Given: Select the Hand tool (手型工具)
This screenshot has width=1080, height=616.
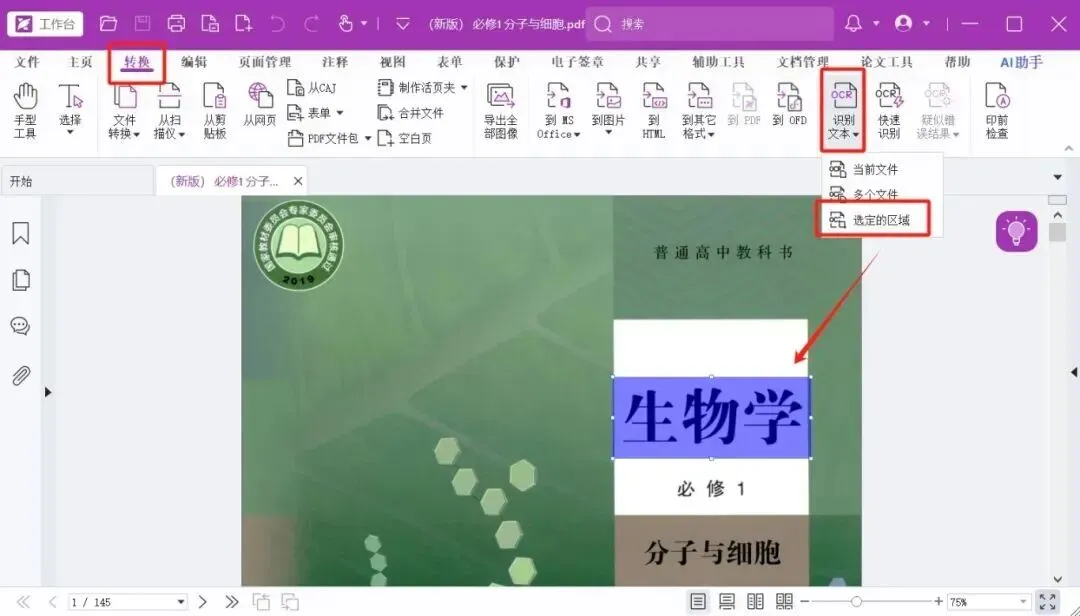Looking at the screenshot, I should (25, 111).
